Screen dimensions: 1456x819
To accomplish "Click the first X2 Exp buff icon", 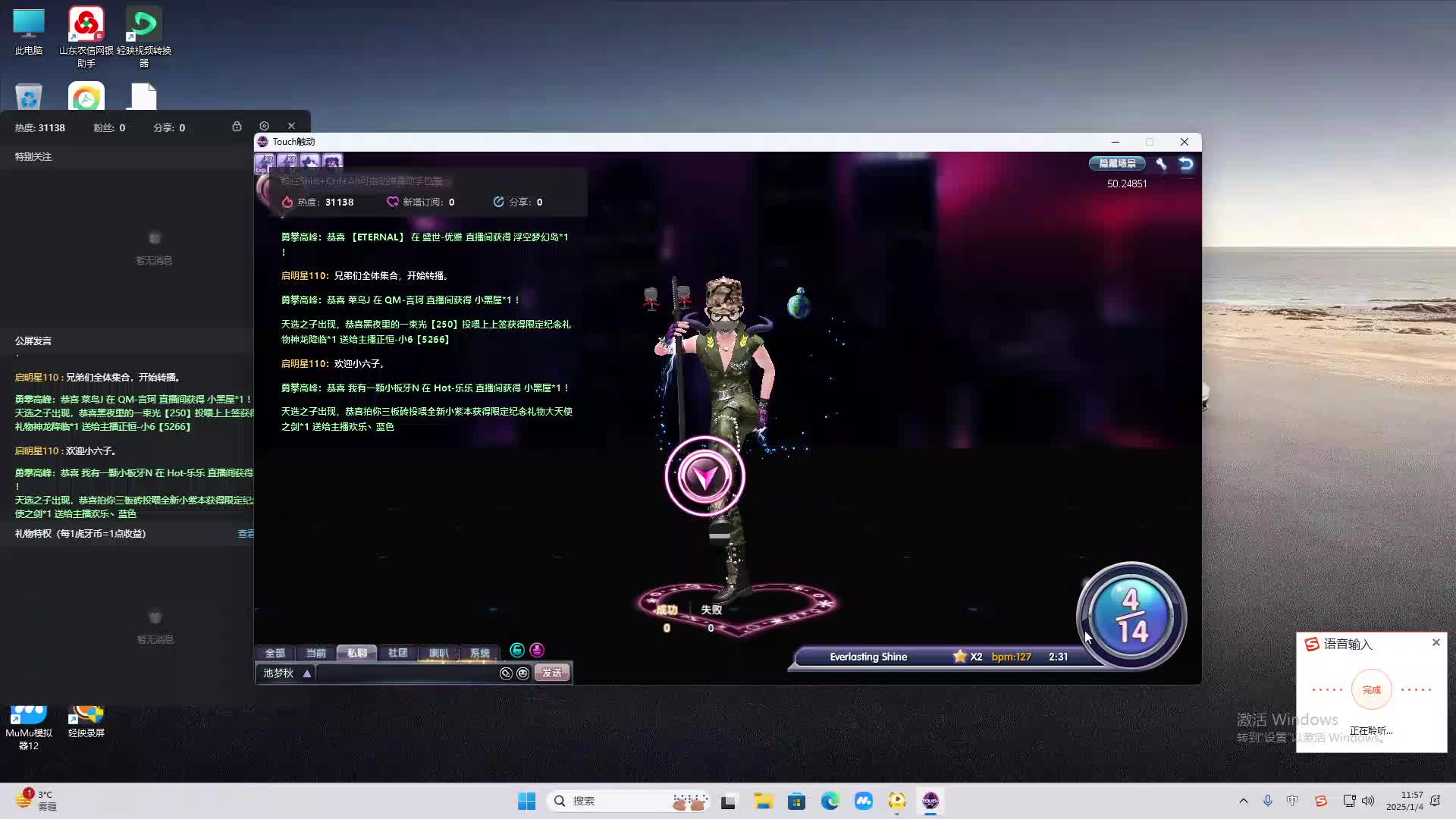I will [265, 162].
